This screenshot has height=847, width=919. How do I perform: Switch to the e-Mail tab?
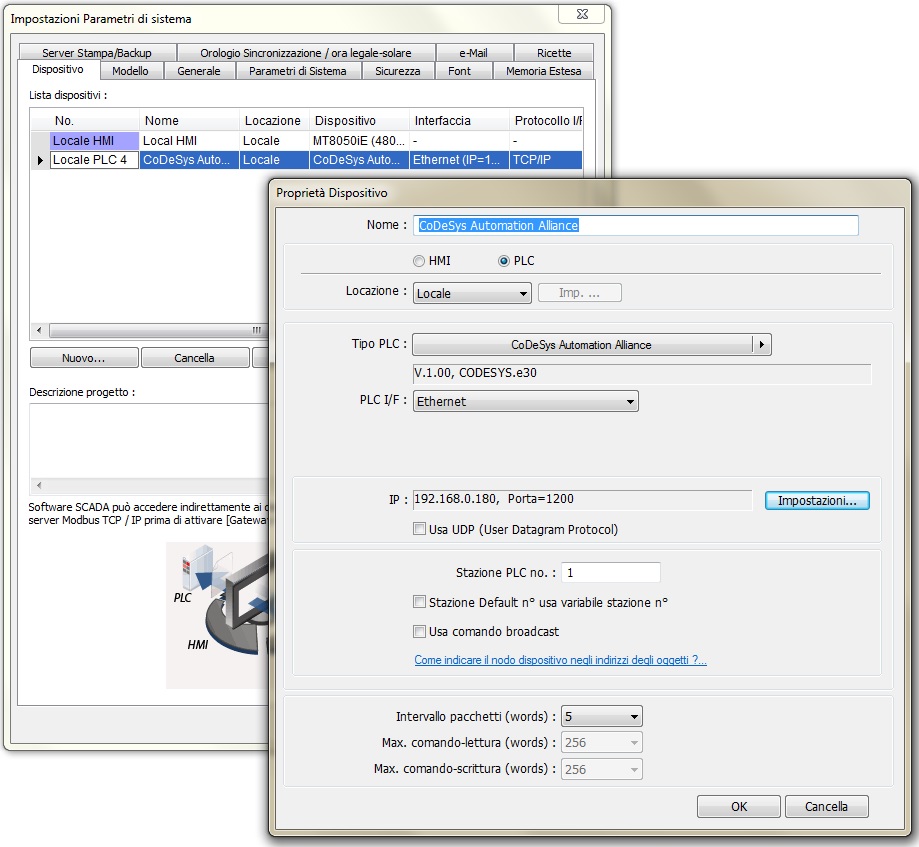pyautogui.click(x=474, y=53)
